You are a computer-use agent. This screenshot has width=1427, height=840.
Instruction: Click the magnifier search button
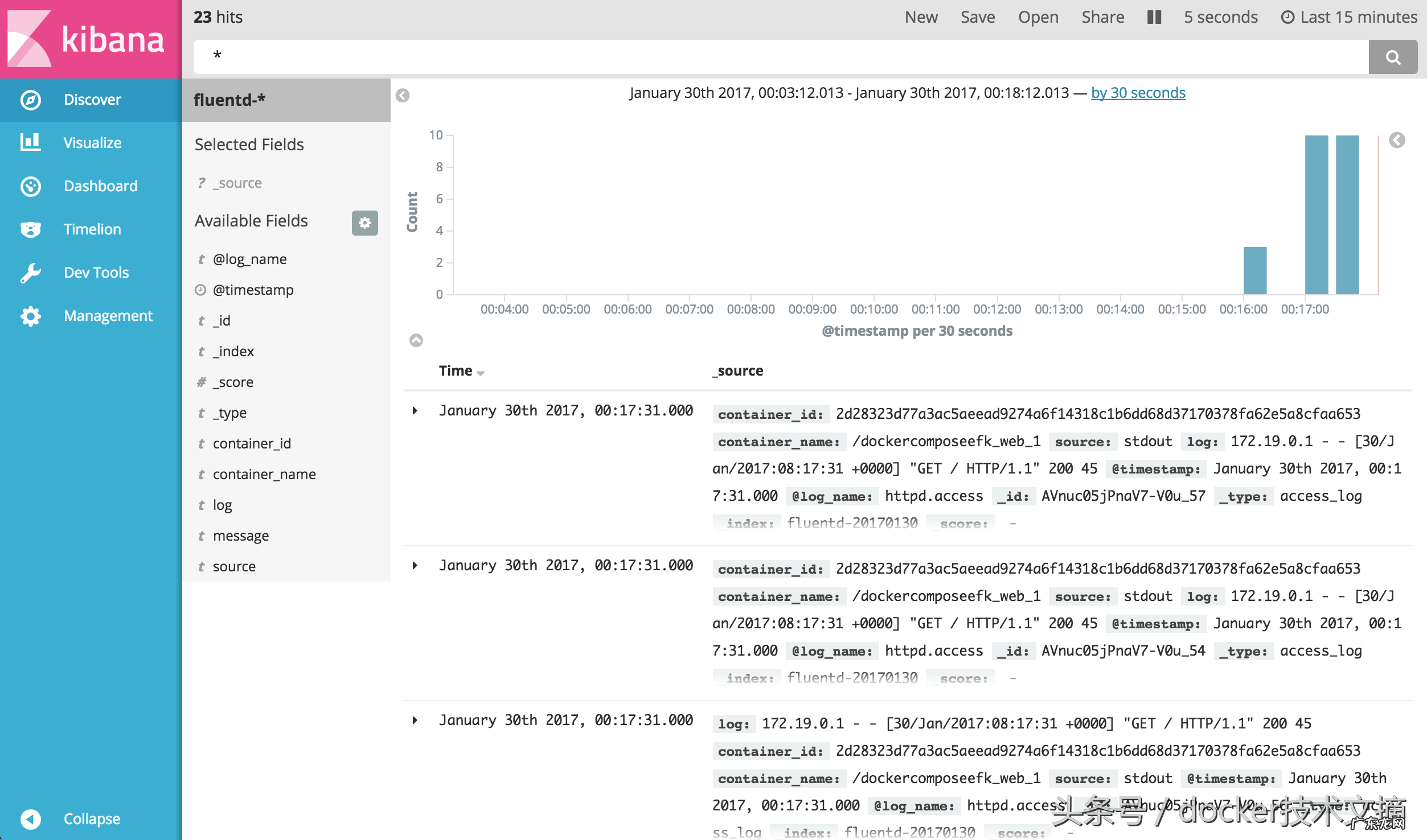1393,57
